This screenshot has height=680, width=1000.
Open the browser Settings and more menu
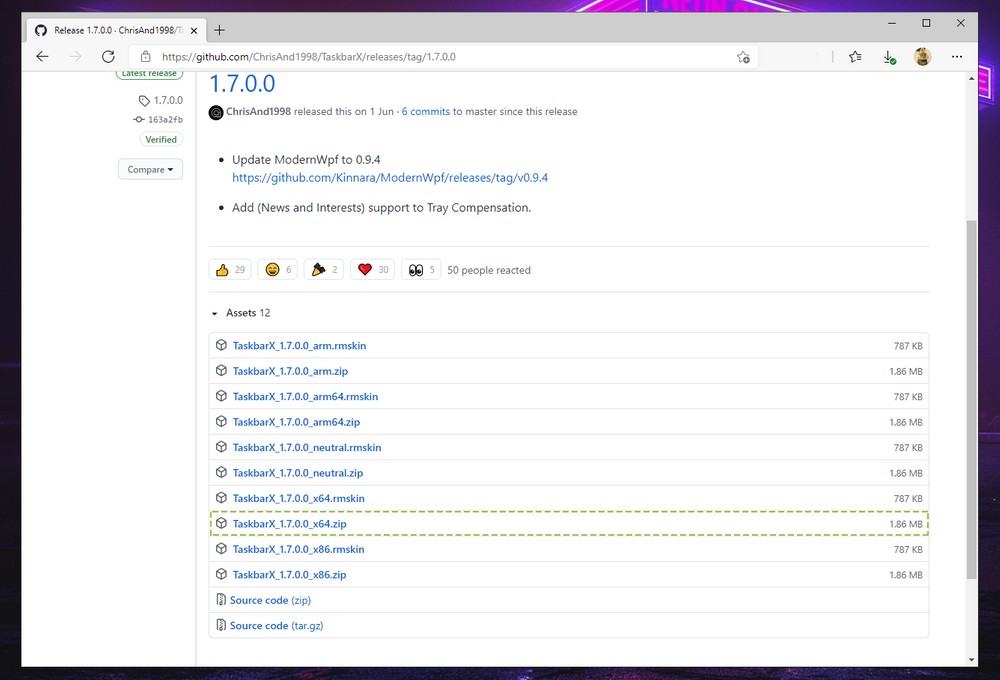click(x=957, y=57)
